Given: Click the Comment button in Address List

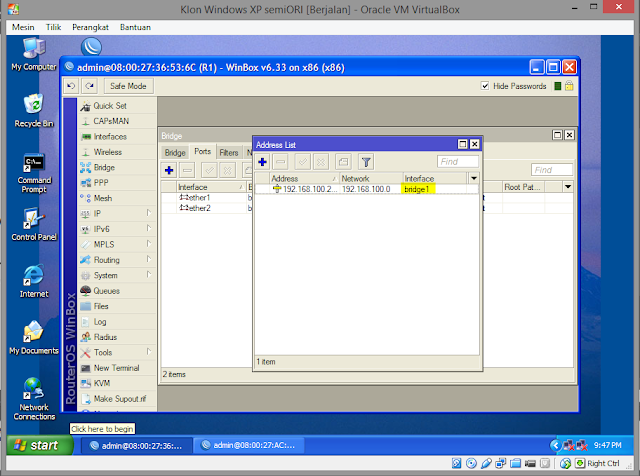Looking at the screenshot, I should click(343, 162).
